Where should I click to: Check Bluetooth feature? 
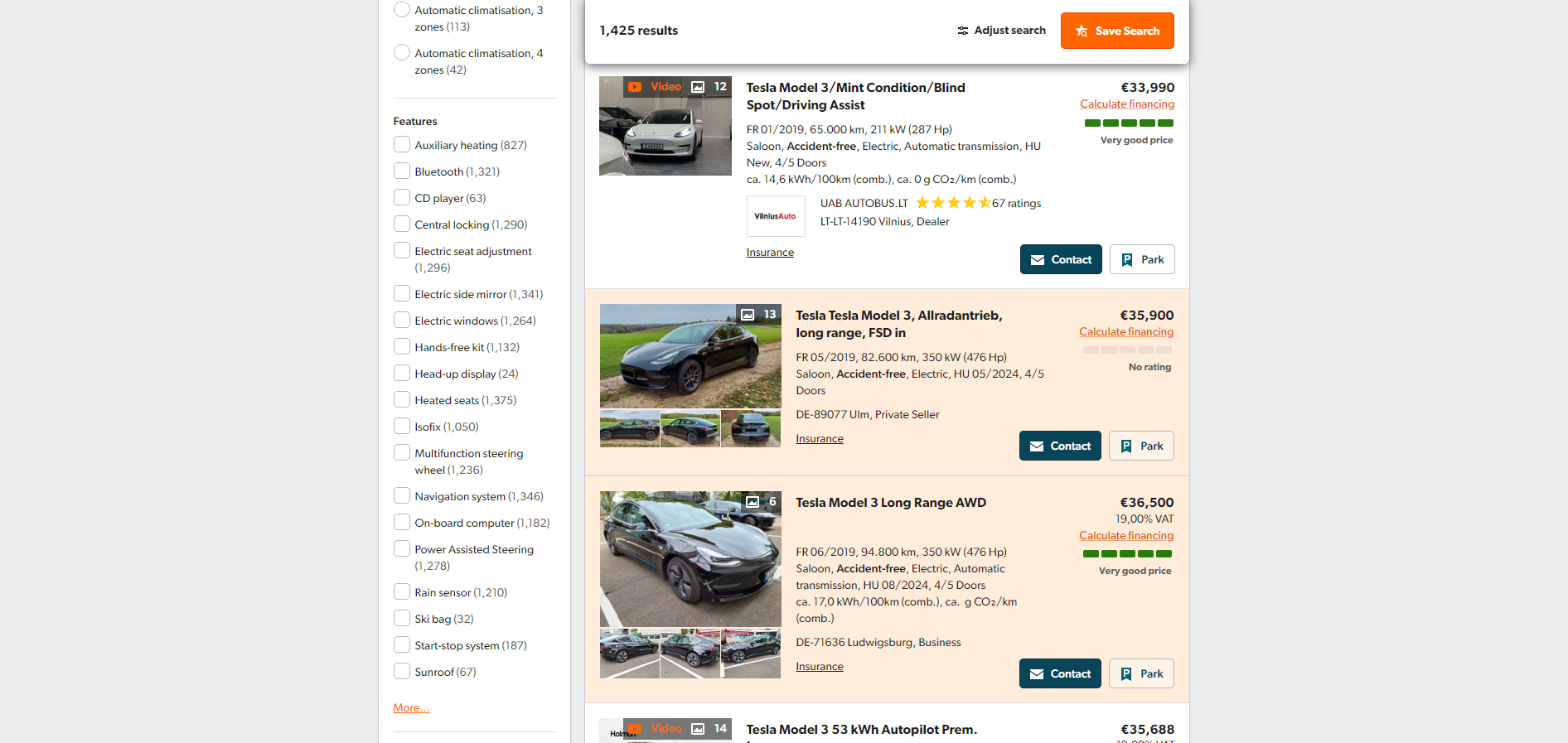tap(402, 171)
